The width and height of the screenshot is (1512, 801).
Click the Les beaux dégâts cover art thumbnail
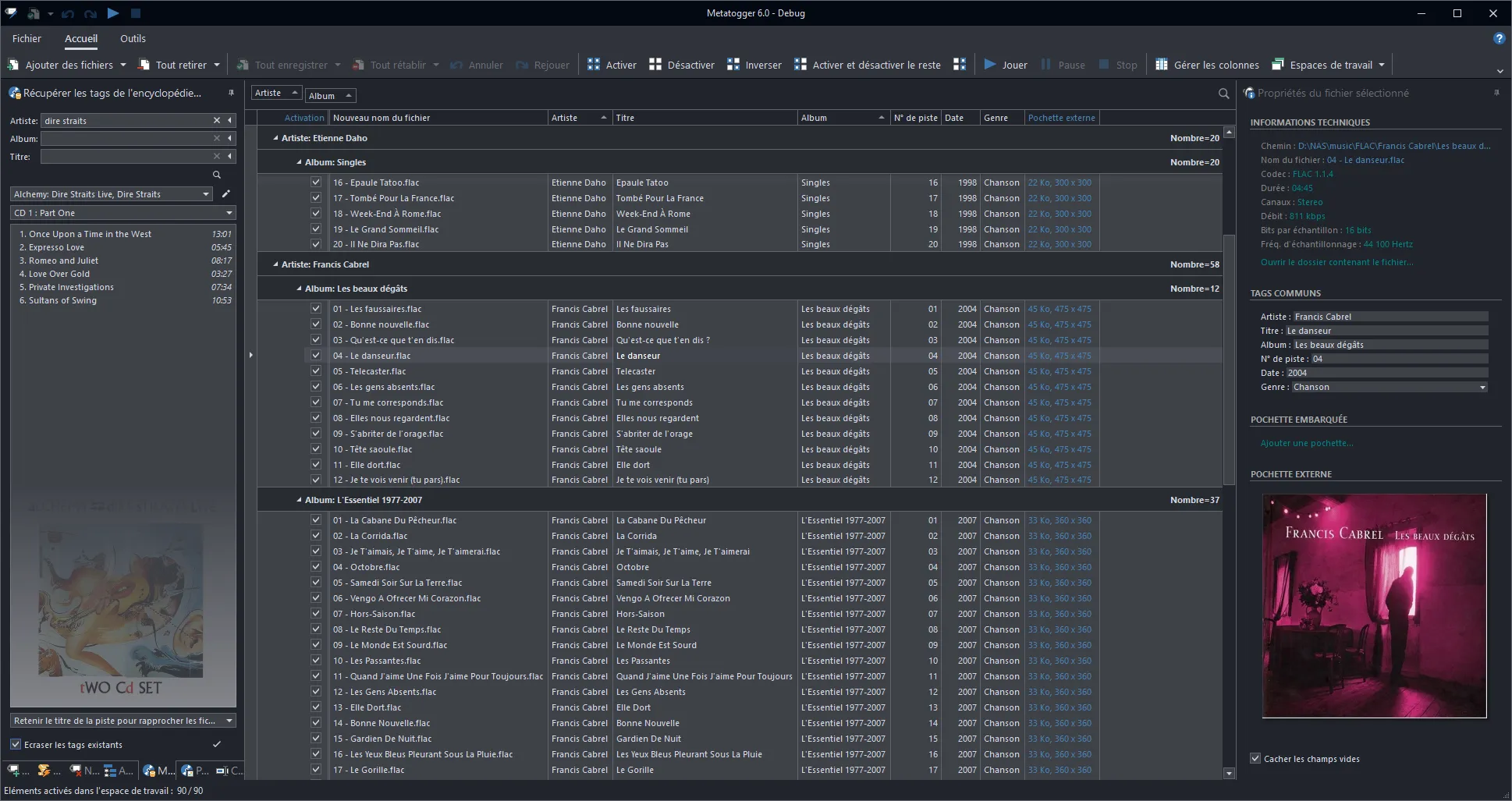pyautogui.click(x=1375, y=606)
